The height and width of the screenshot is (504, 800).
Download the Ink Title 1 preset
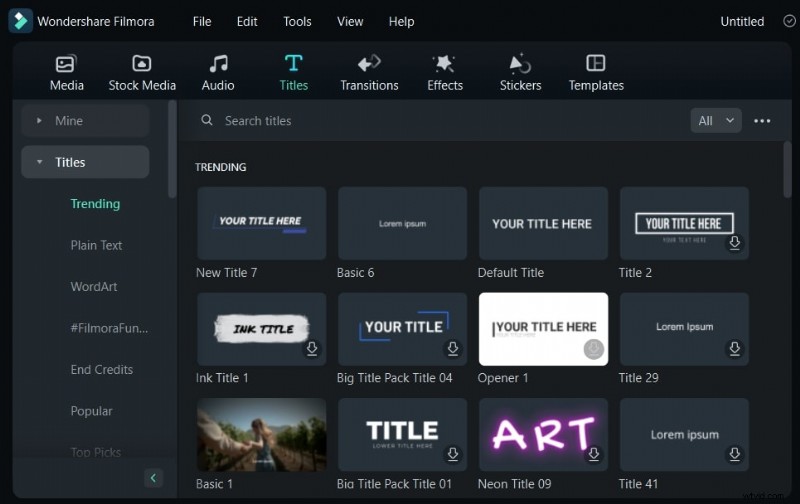(x=312, y=349)
